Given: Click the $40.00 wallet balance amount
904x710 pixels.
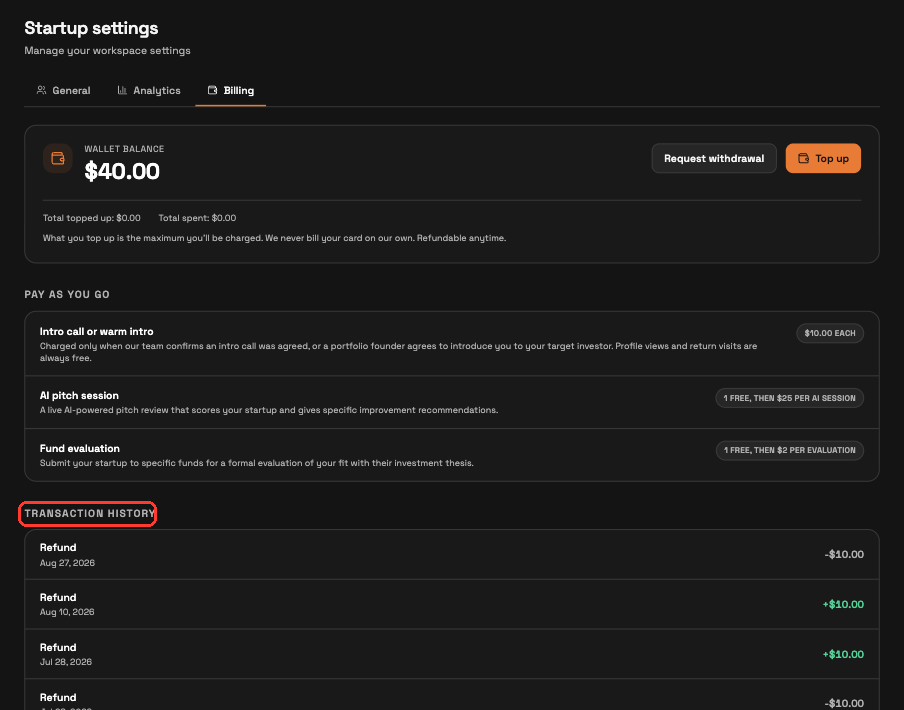Looking at the screenshot, I should coord(122,171).
